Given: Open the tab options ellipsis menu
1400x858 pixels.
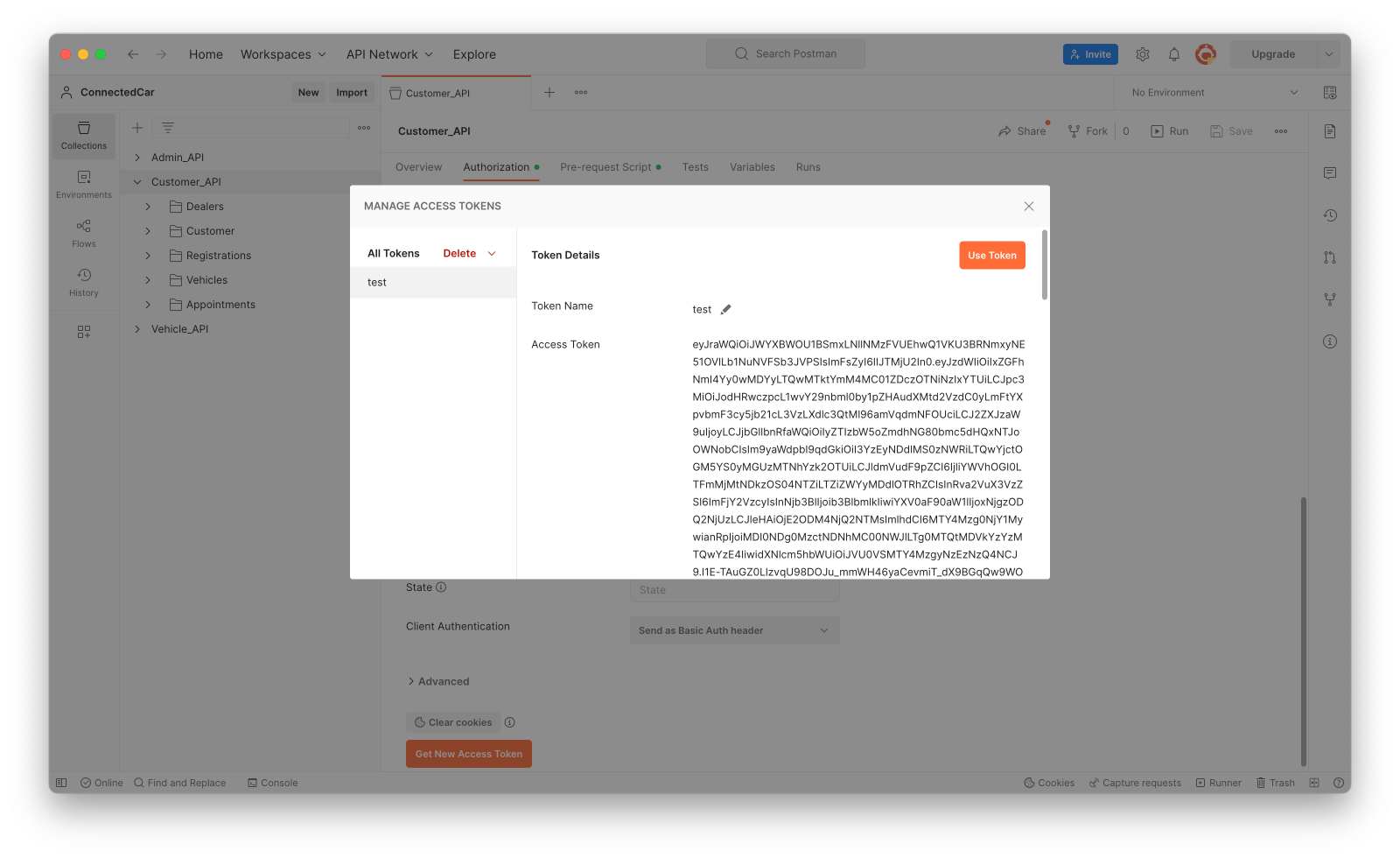Looking at the screenshot, I should click(x=581, y=92).
